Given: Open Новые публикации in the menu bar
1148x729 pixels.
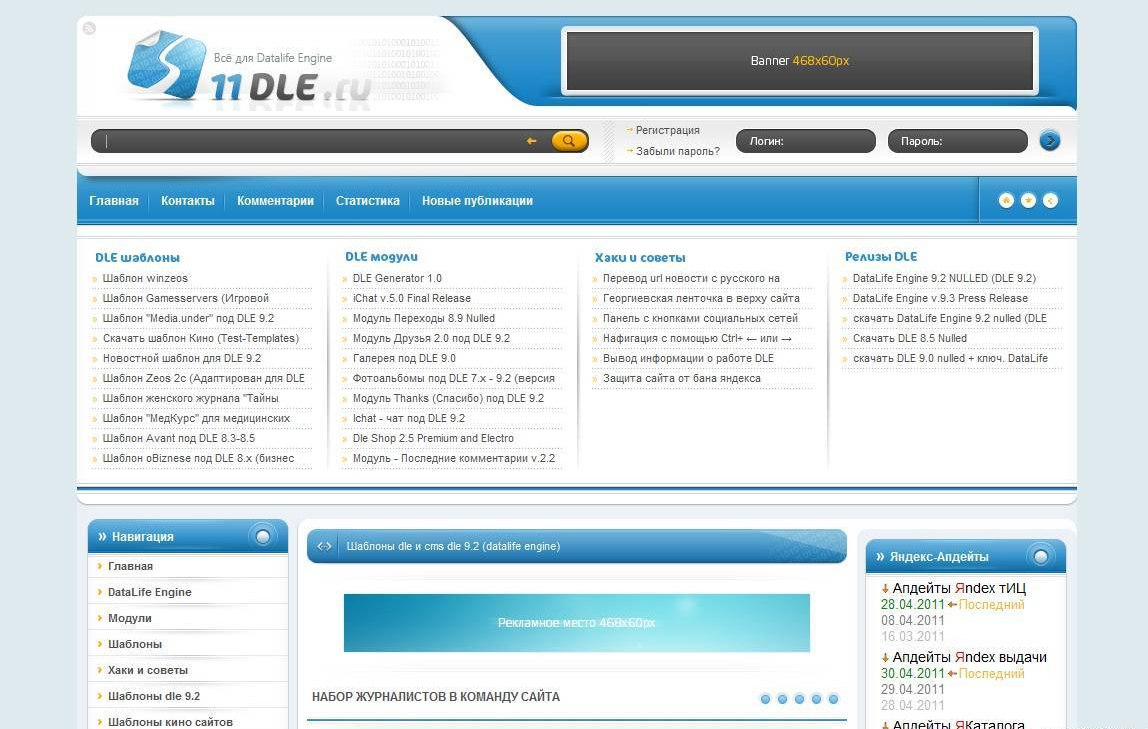Looking at the screenshot, I should (477, 201).
